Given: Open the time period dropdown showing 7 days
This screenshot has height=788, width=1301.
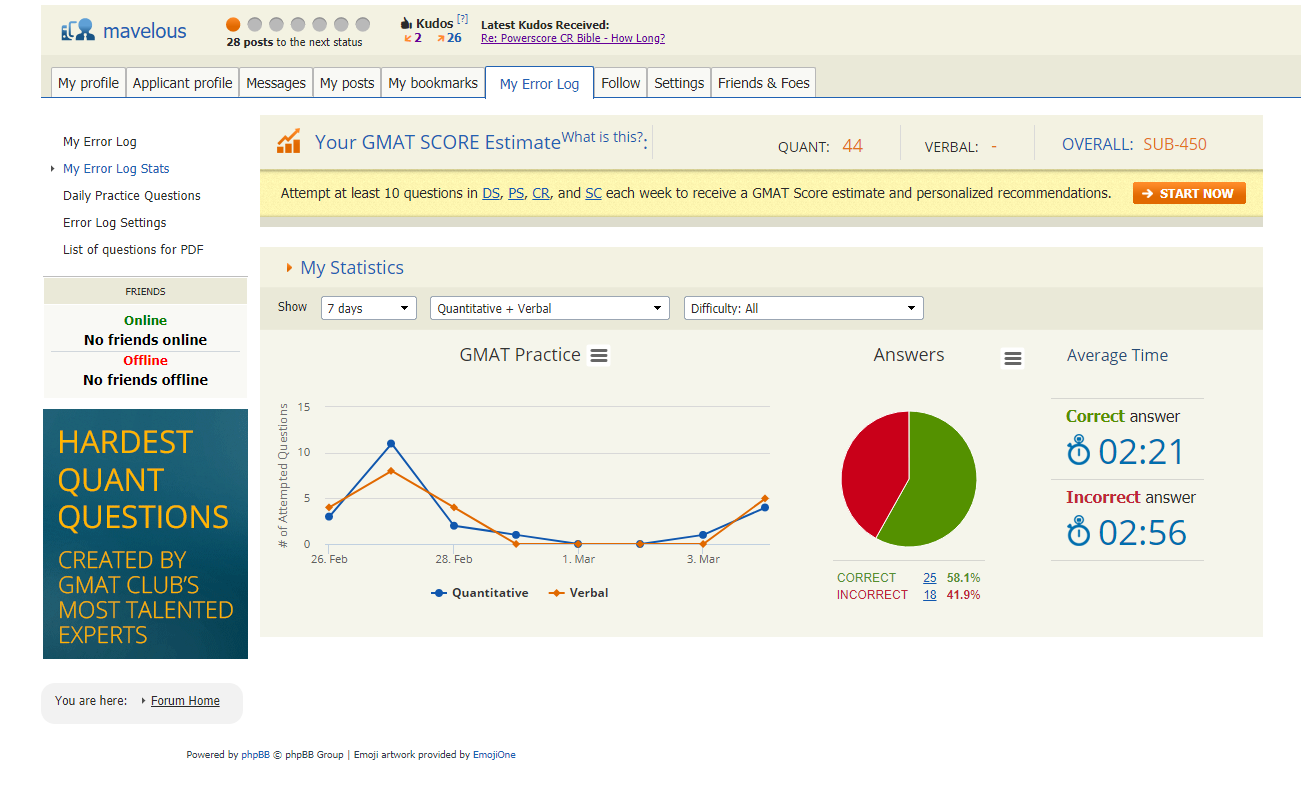Looking at the screenshot, I should [368, 308].
